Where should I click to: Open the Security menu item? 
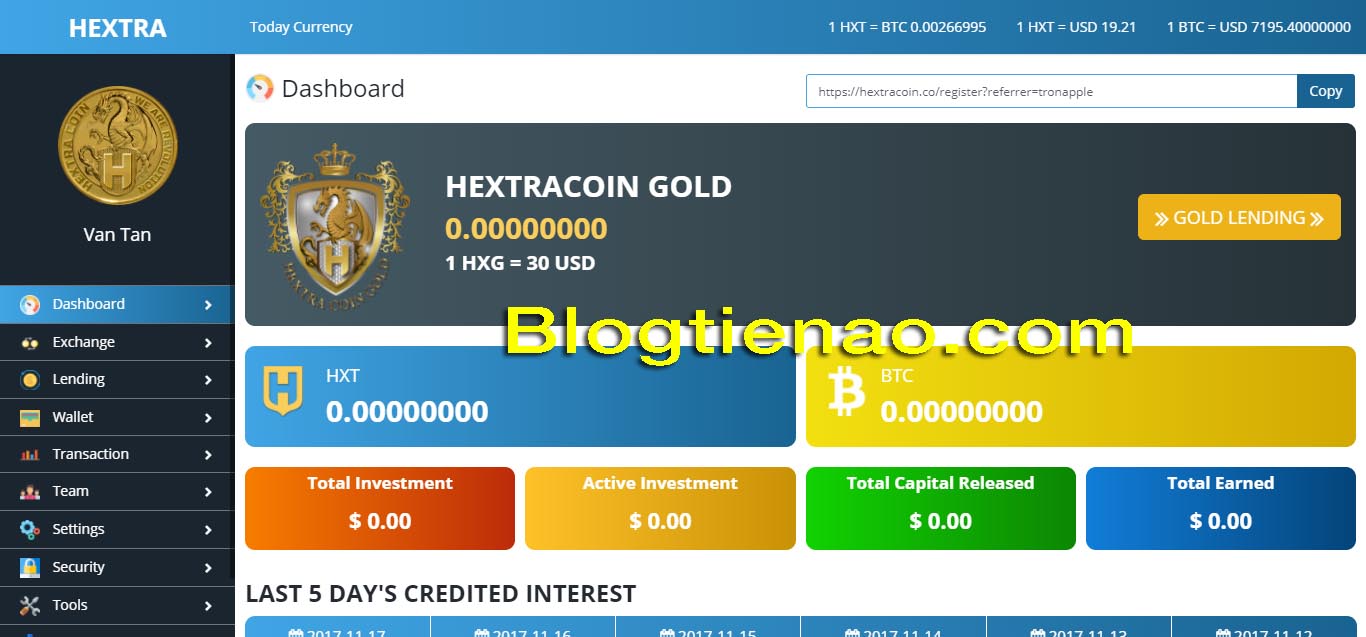click(x=116, y=567)
